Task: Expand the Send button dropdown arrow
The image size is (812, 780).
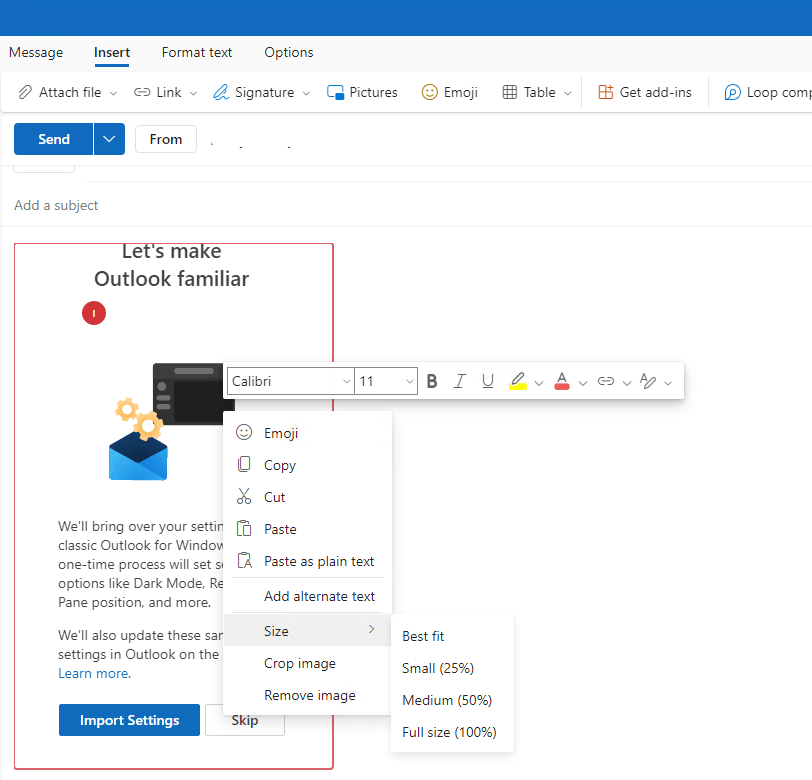Action: click(x=108, y=139)
